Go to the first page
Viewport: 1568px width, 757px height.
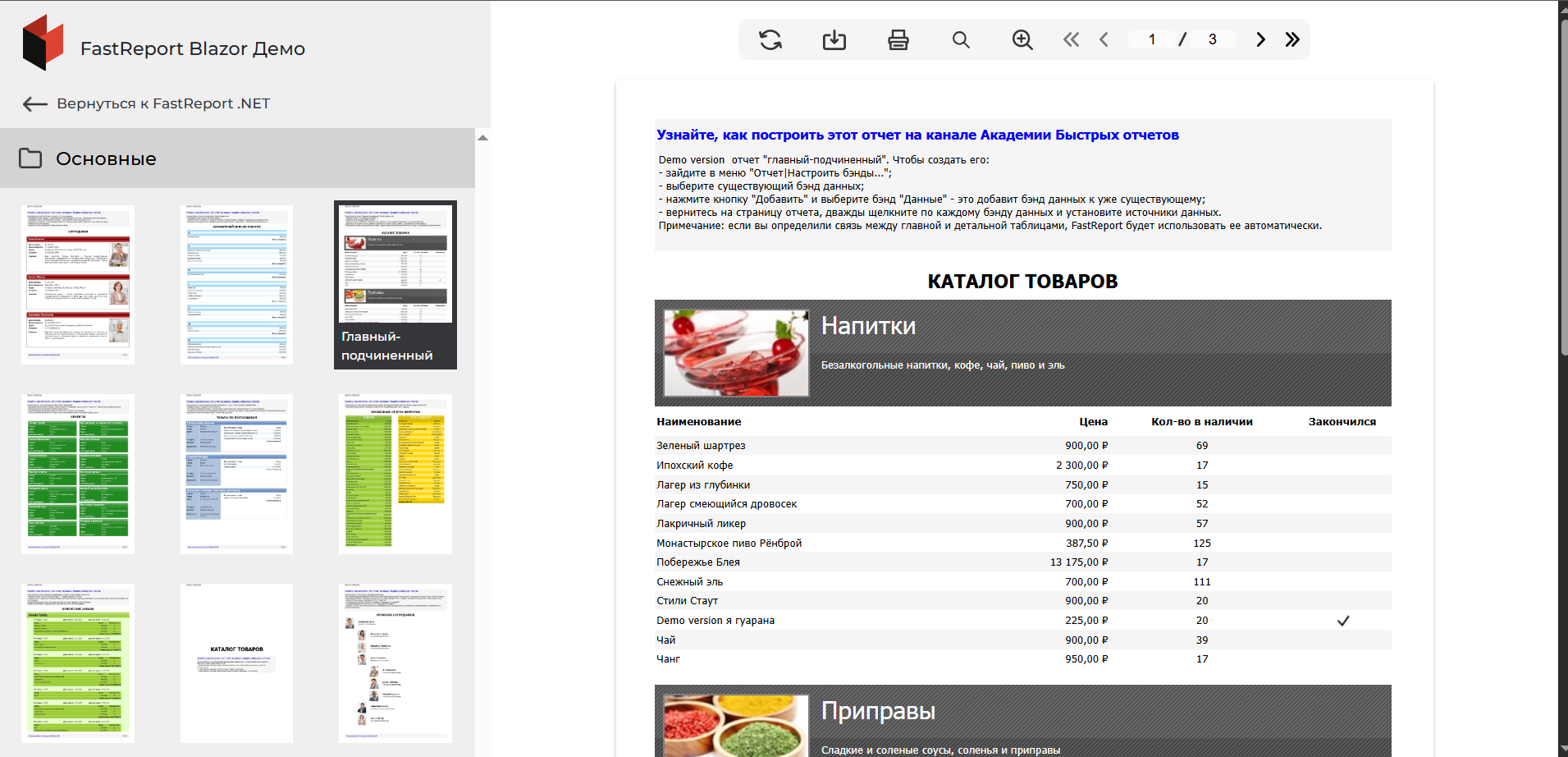tap(1071, 39)
